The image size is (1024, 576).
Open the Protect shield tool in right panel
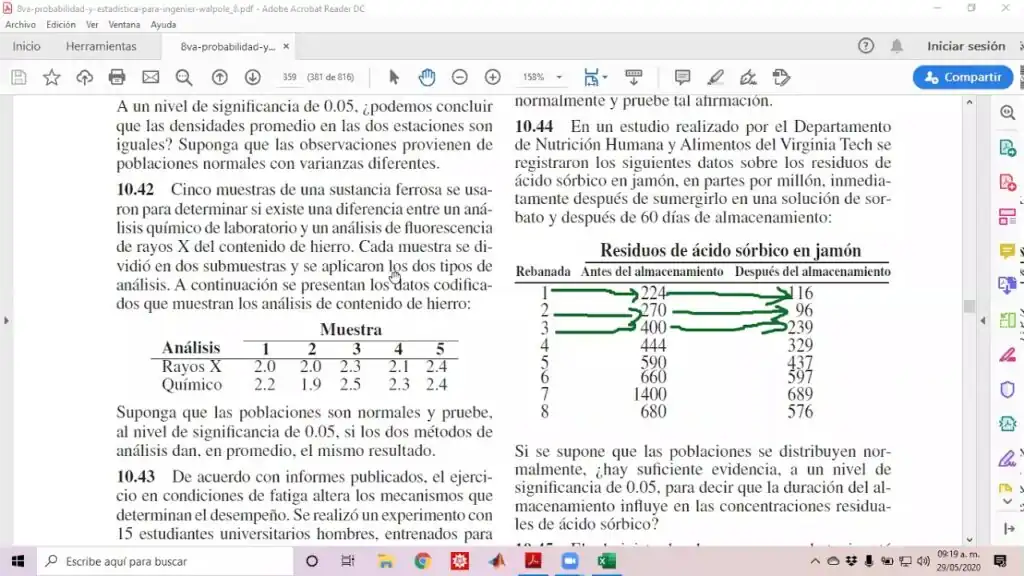coord(1008,389)
